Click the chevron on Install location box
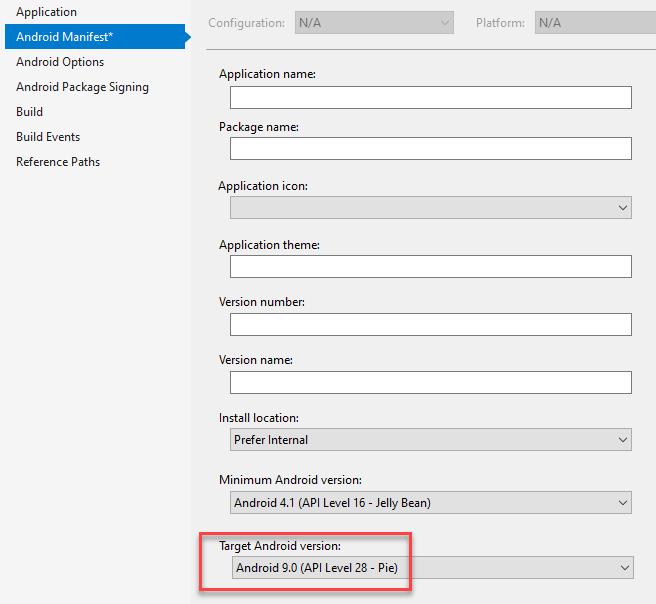Viewport: 656px width, 604px height. tap(623, 440)
